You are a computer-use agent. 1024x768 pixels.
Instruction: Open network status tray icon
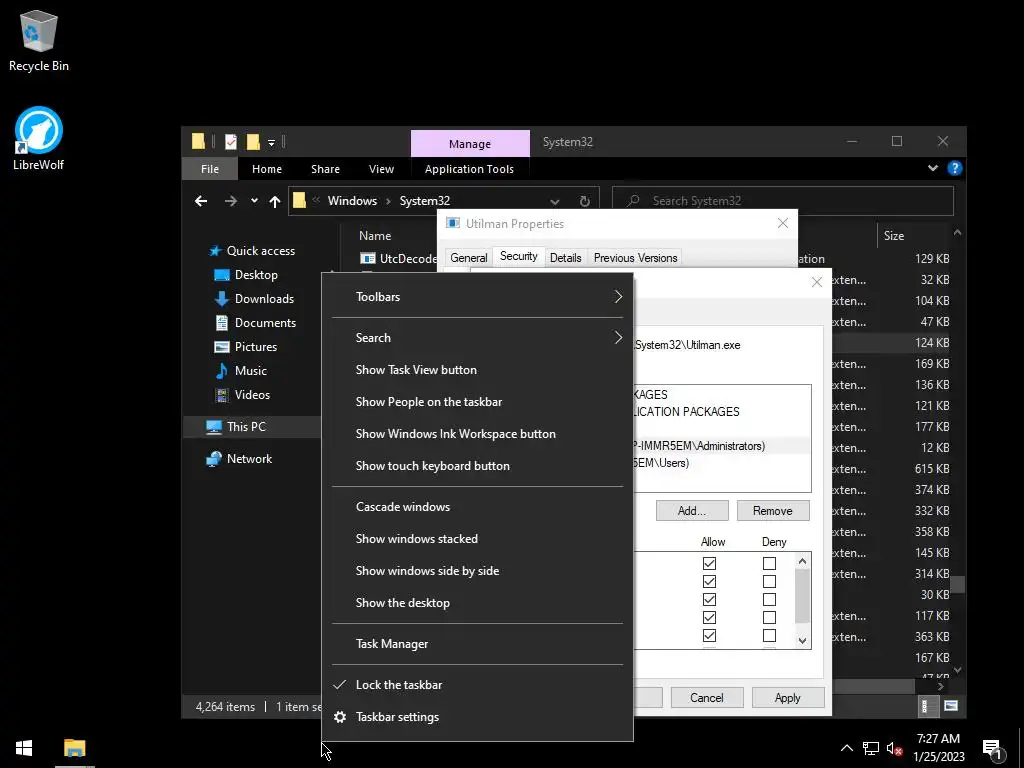tap(871, 748)
